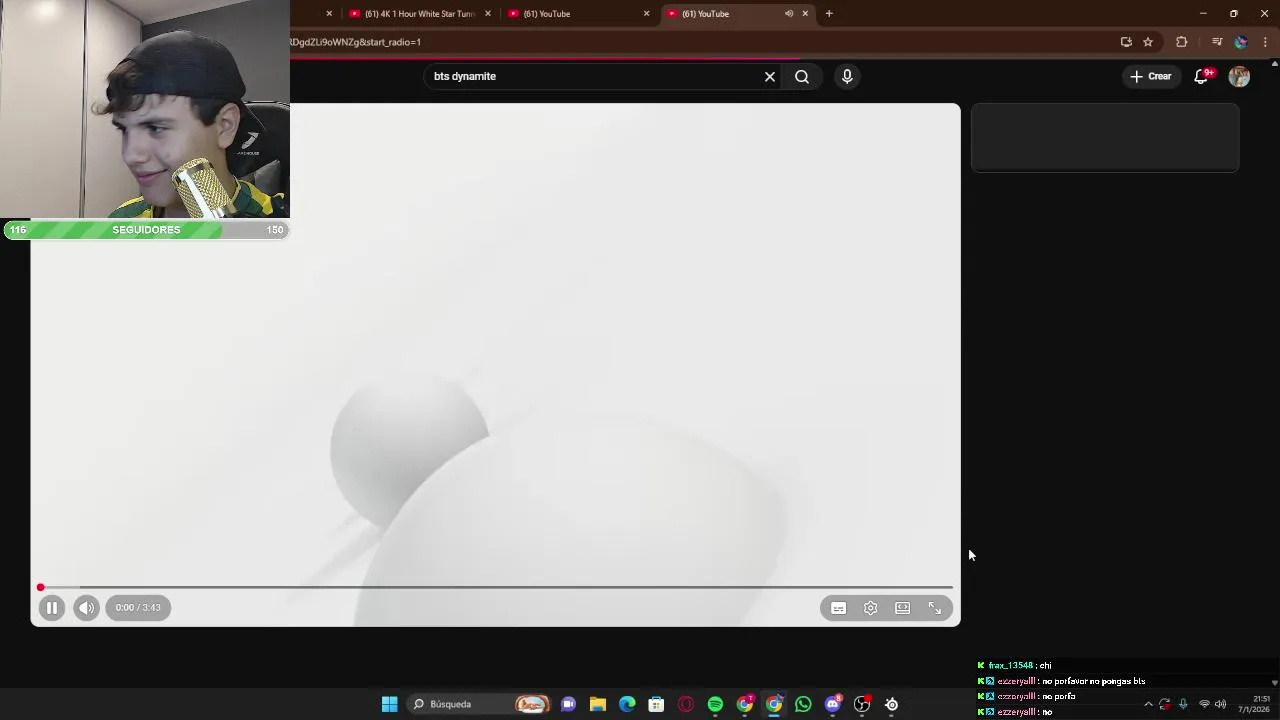This screenshot has width=1280, height=720.
Task: Open the purple video chat app in taskbar
Action: point(568,704)
